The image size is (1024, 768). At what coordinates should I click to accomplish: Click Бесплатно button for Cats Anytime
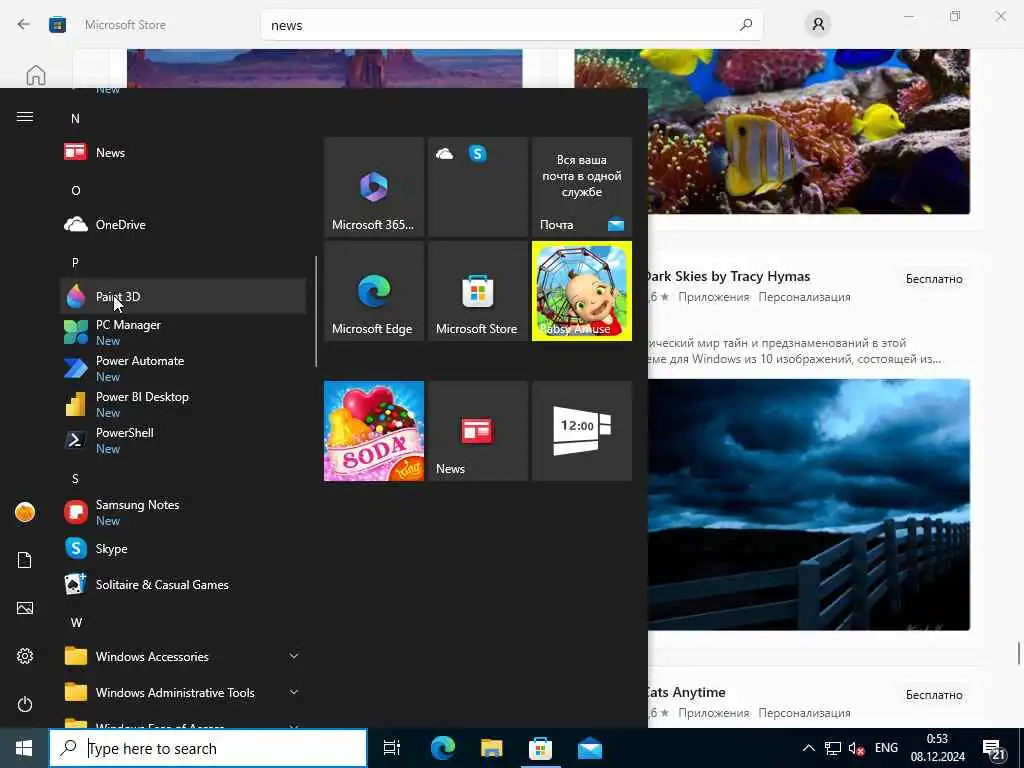[x=934, y=695]
